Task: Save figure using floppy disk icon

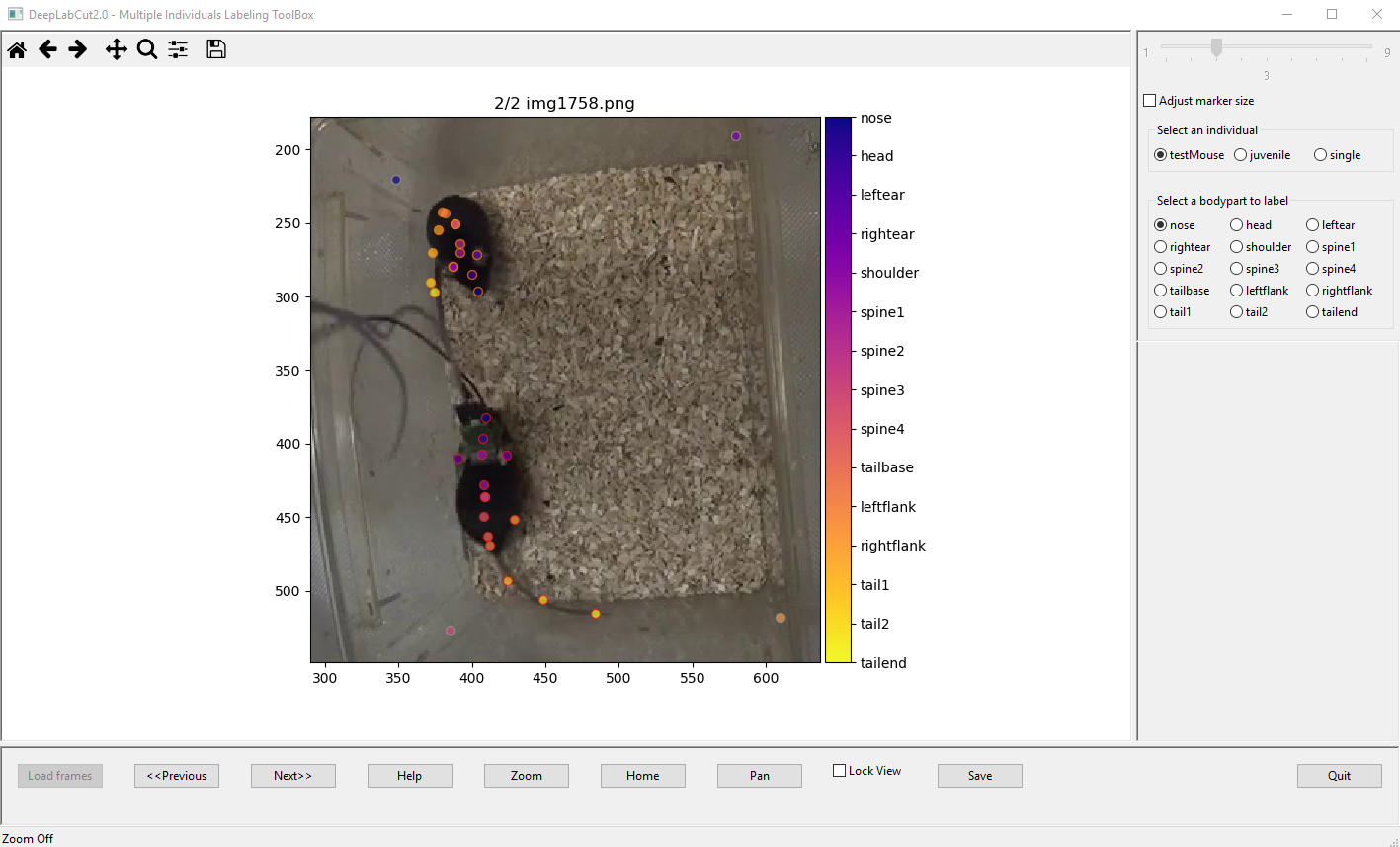Action: pyautogui.click(x=216, y=49)
